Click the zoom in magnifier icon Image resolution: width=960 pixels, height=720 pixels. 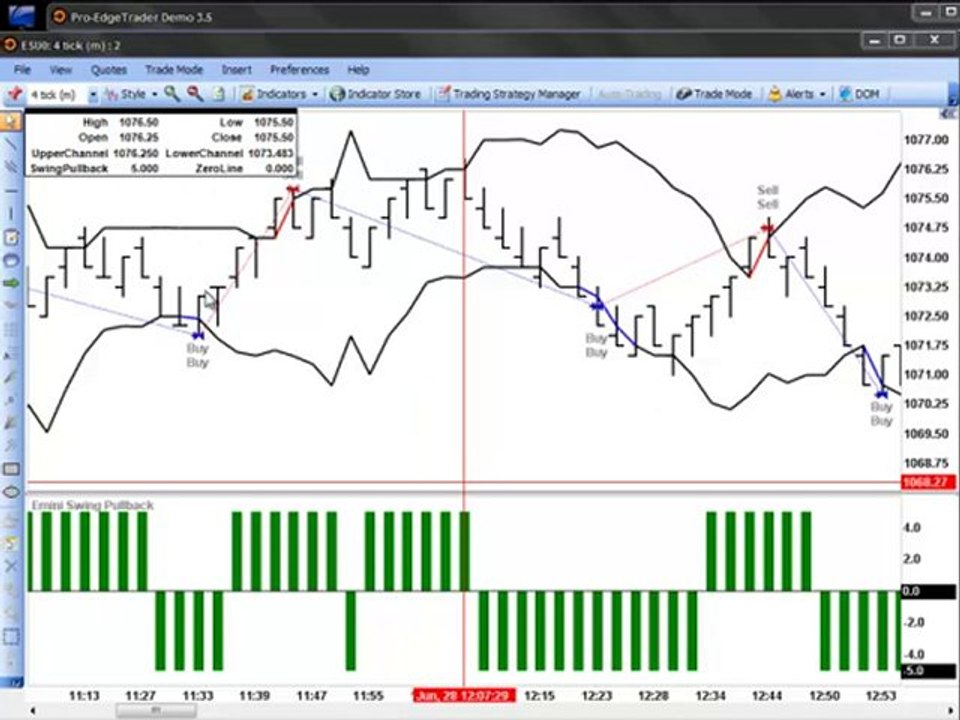[x=172, y=93]
